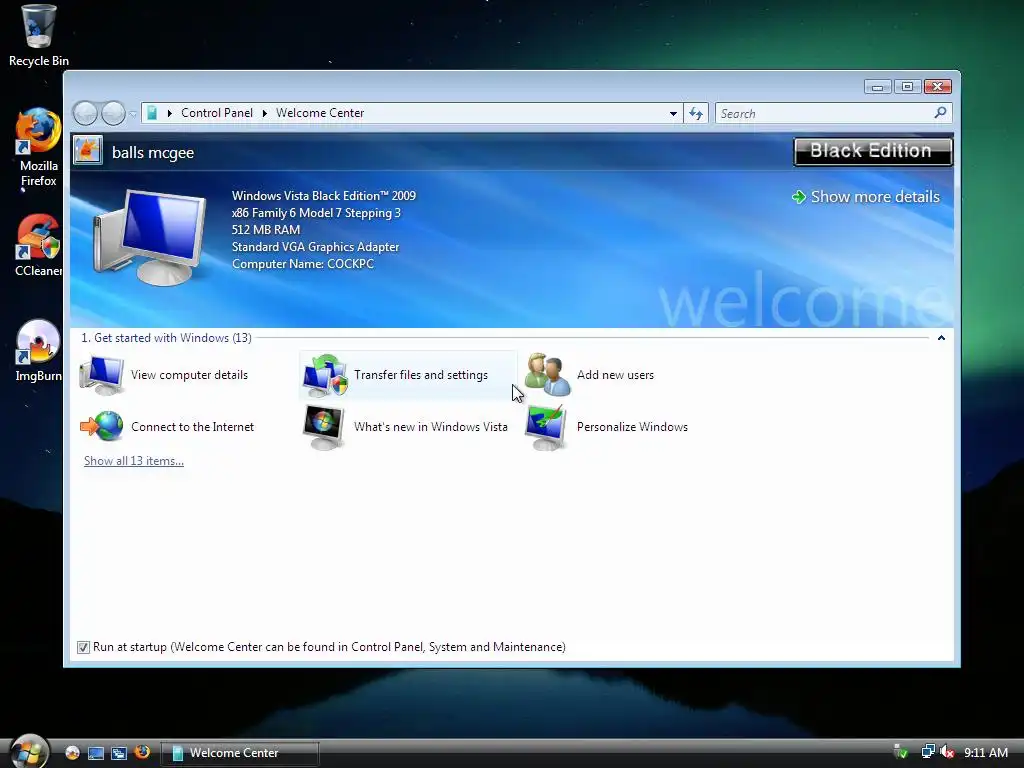This screenshot has height=768, width=1024.
Task: Click the muted volume icon in the system tray
Action: click(x=946, y=752)
